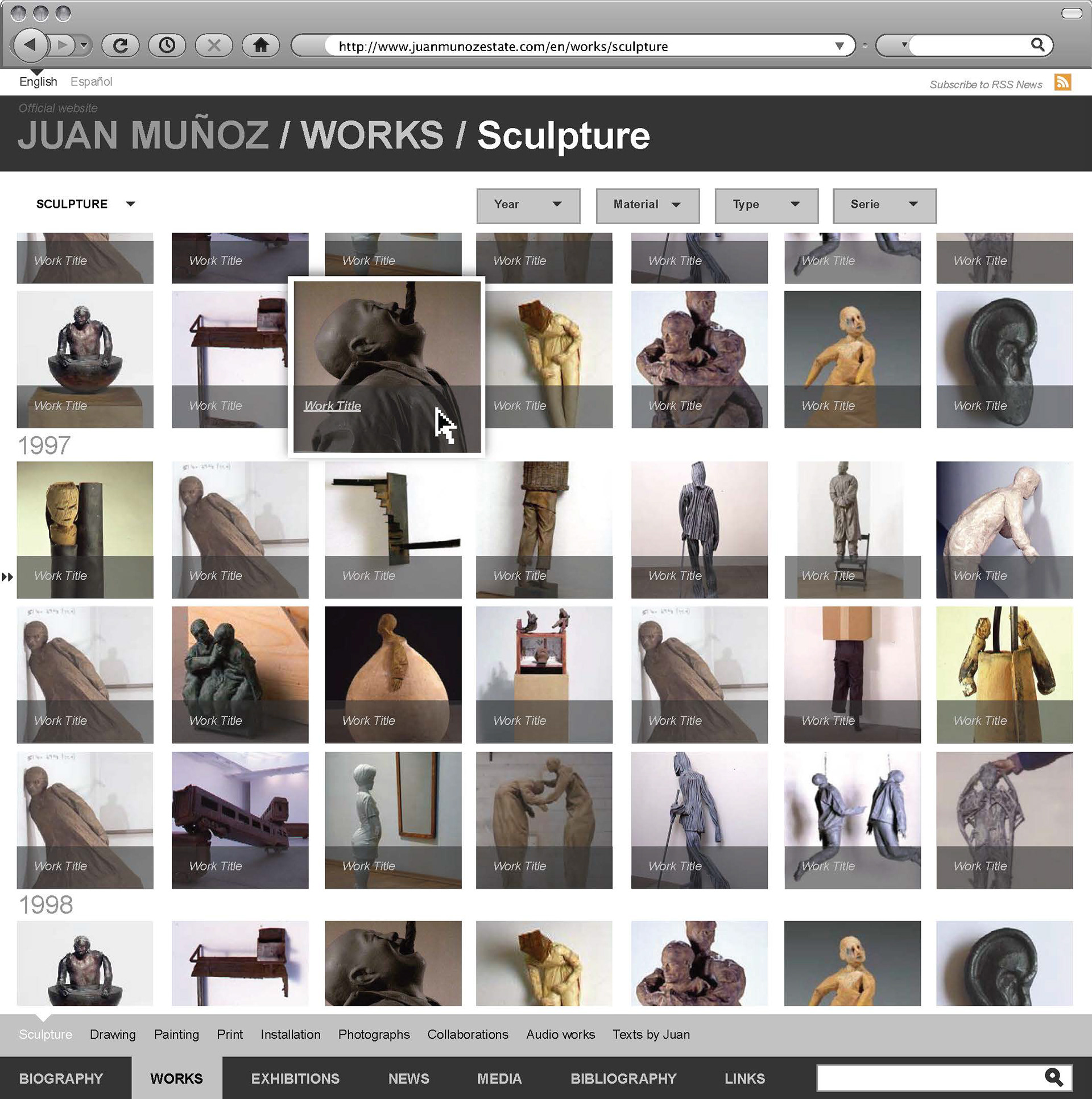Screen dimensions: 1092x1099
Task: Select the Installation sub-navigation tab
Action: point(290,1034)
